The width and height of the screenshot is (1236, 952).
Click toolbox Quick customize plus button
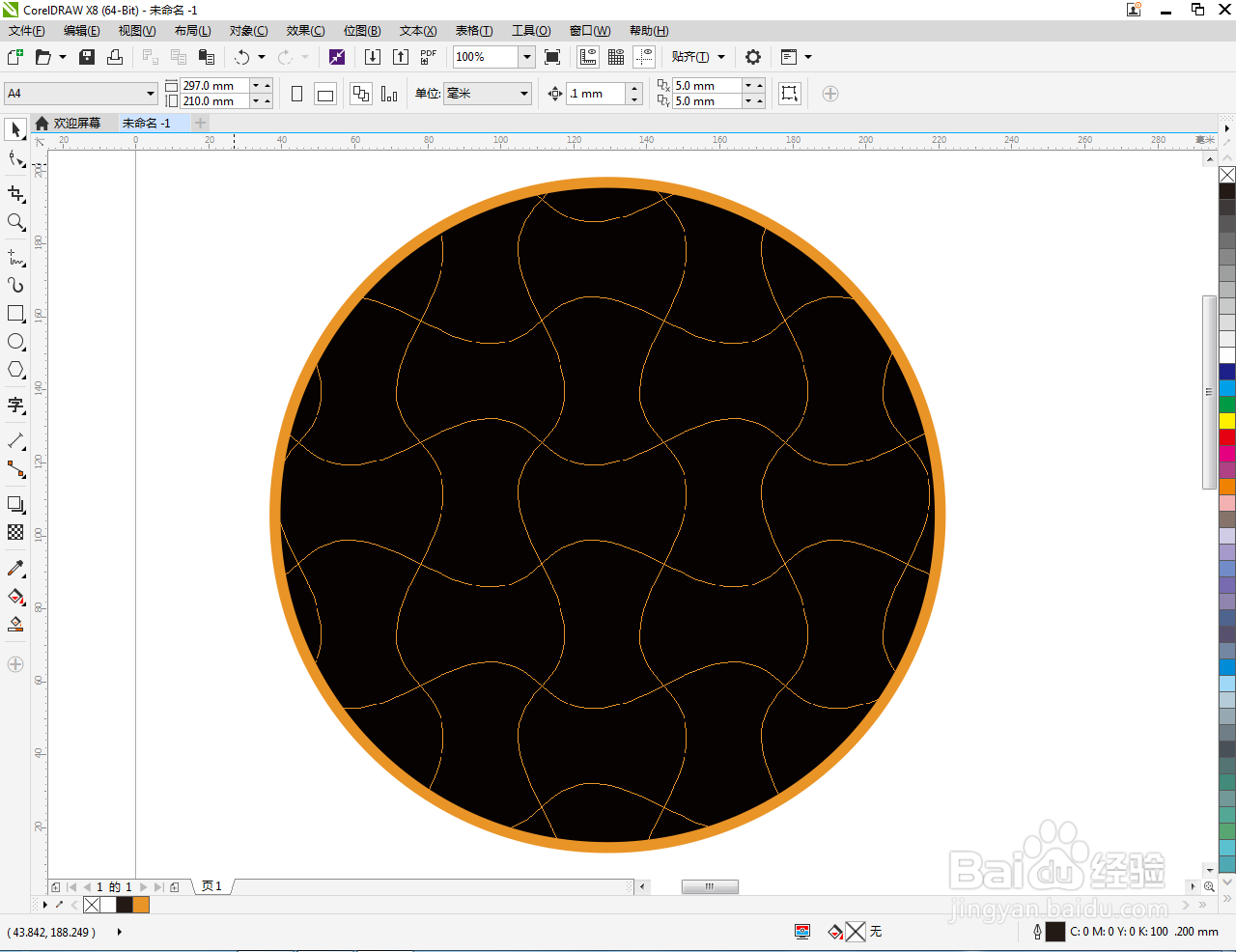pyautogui.click(x=15, y=664)
